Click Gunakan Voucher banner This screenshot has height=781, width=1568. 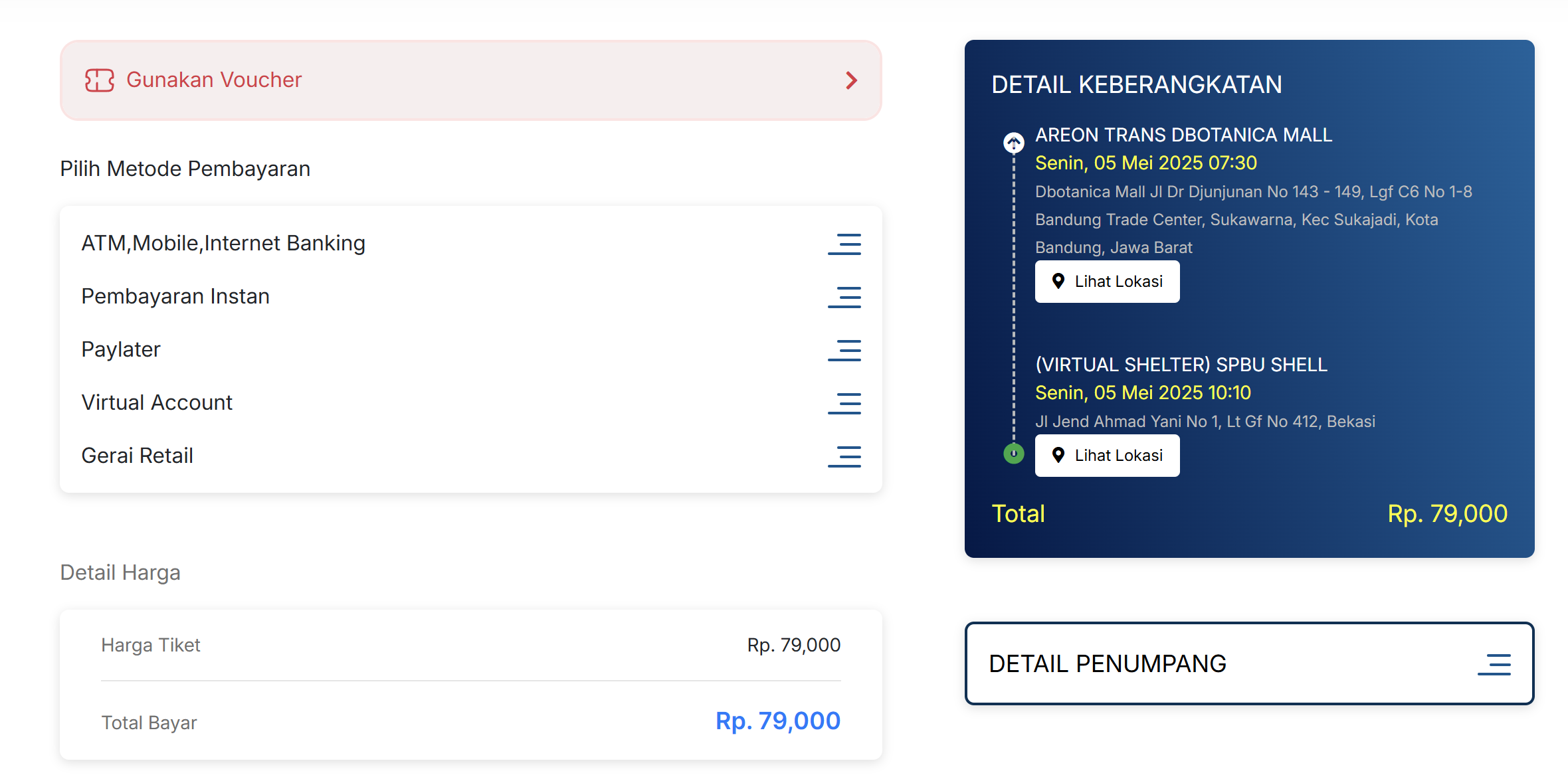(x=471, y=80)
